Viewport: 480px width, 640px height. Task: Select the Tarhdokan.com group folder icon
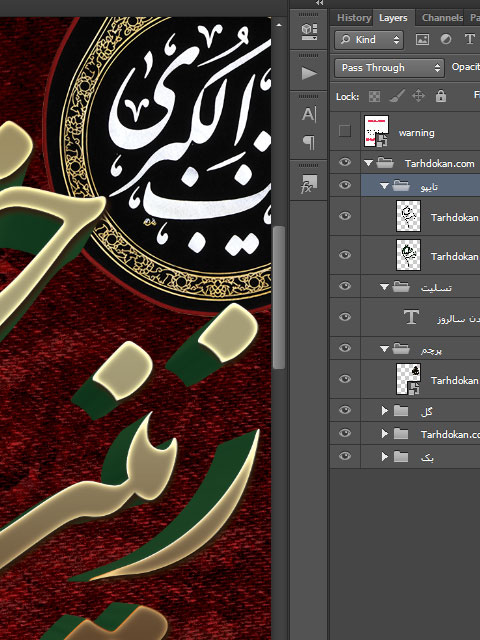pos(385,163)
